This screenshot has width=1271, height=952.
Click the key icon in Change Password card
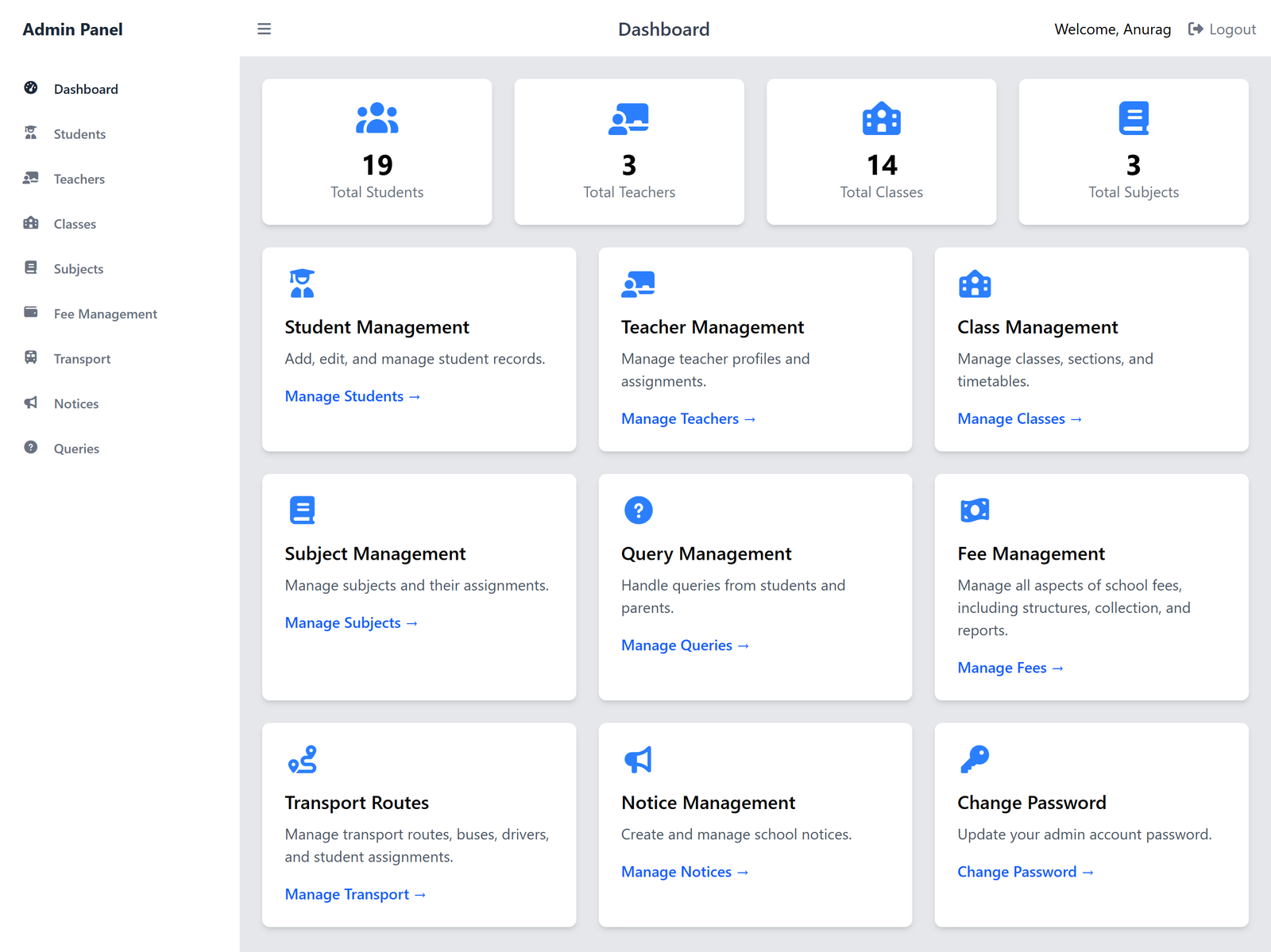click(x=975, y=759)
